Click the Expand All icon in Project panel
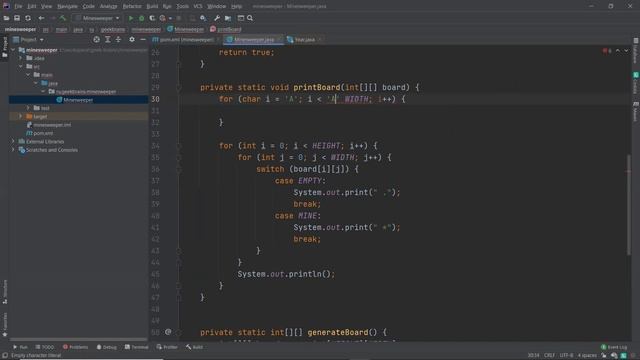Image resolution: width=640 pixels, height=360 pixels. click(108, 40)
